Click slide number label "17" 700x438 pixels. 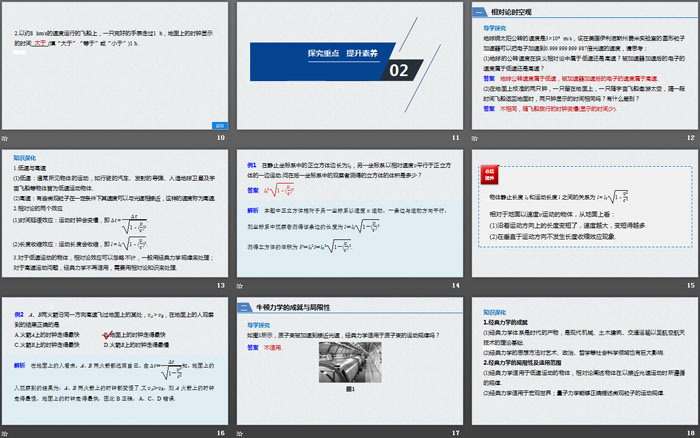(x=456, y=433)
